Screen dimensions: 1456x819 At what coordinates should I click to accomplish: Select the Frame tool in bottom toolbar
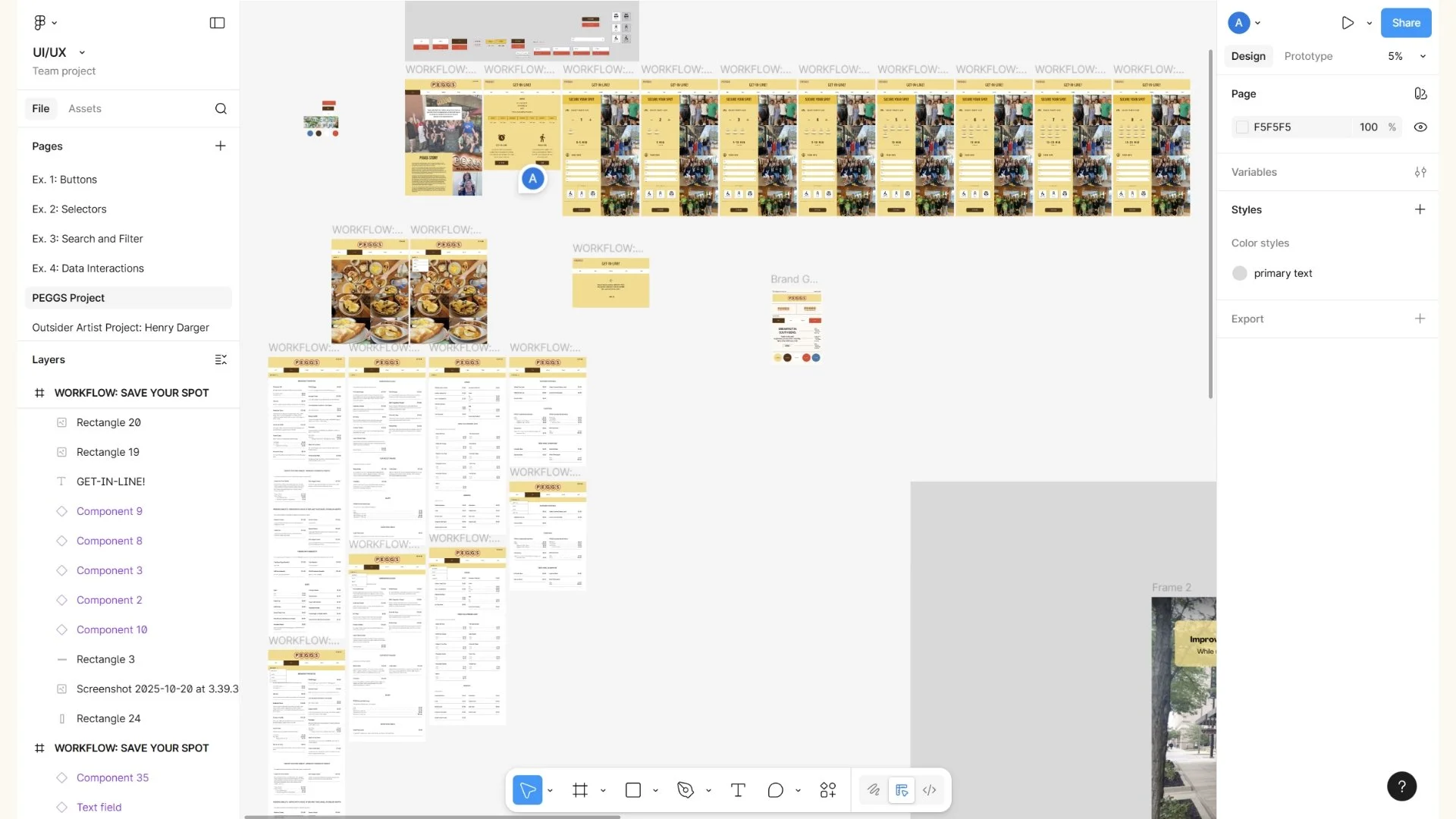click(580, 790)
